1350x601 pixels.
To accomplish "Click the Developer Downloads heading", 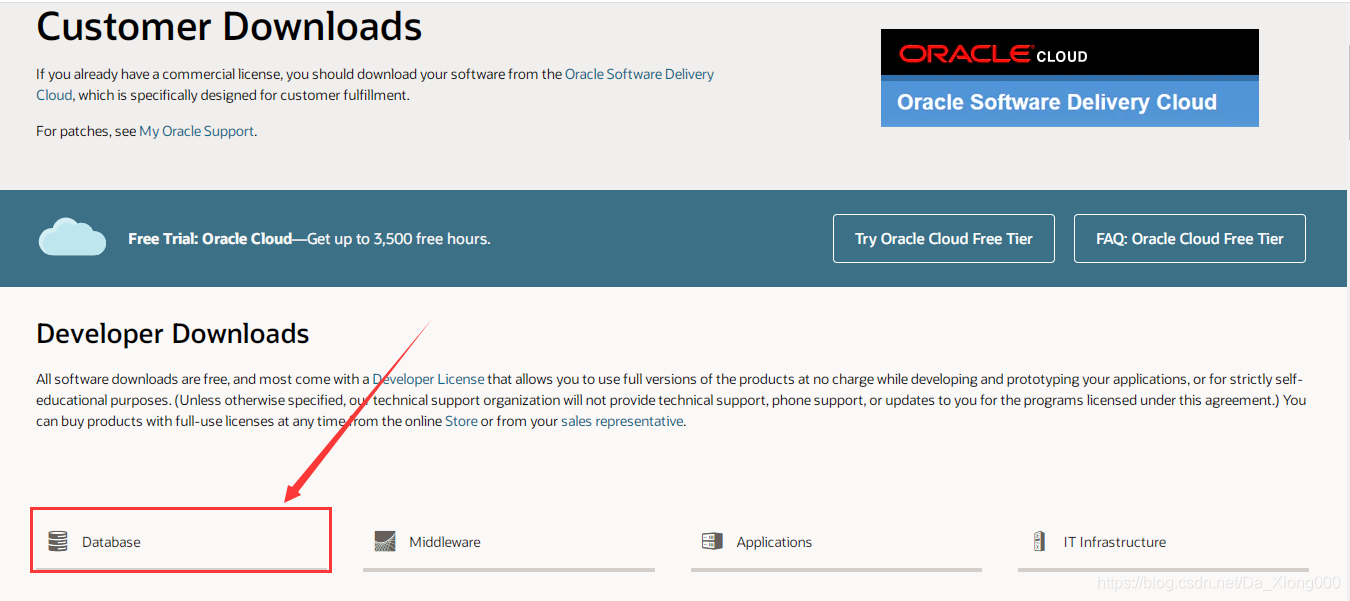I will pos(173,333).
